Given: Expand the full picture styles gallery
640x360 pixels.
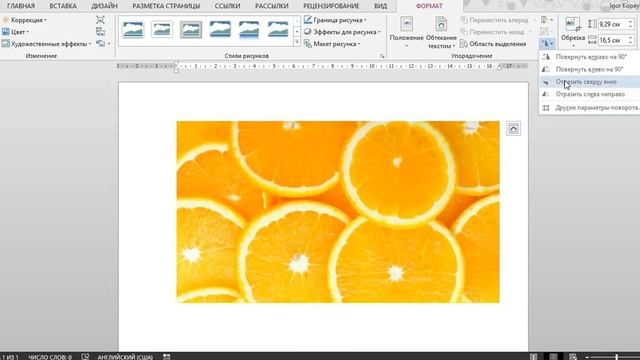Looking at the screenshot, I should pyautogui.click(x=297, y=42).
